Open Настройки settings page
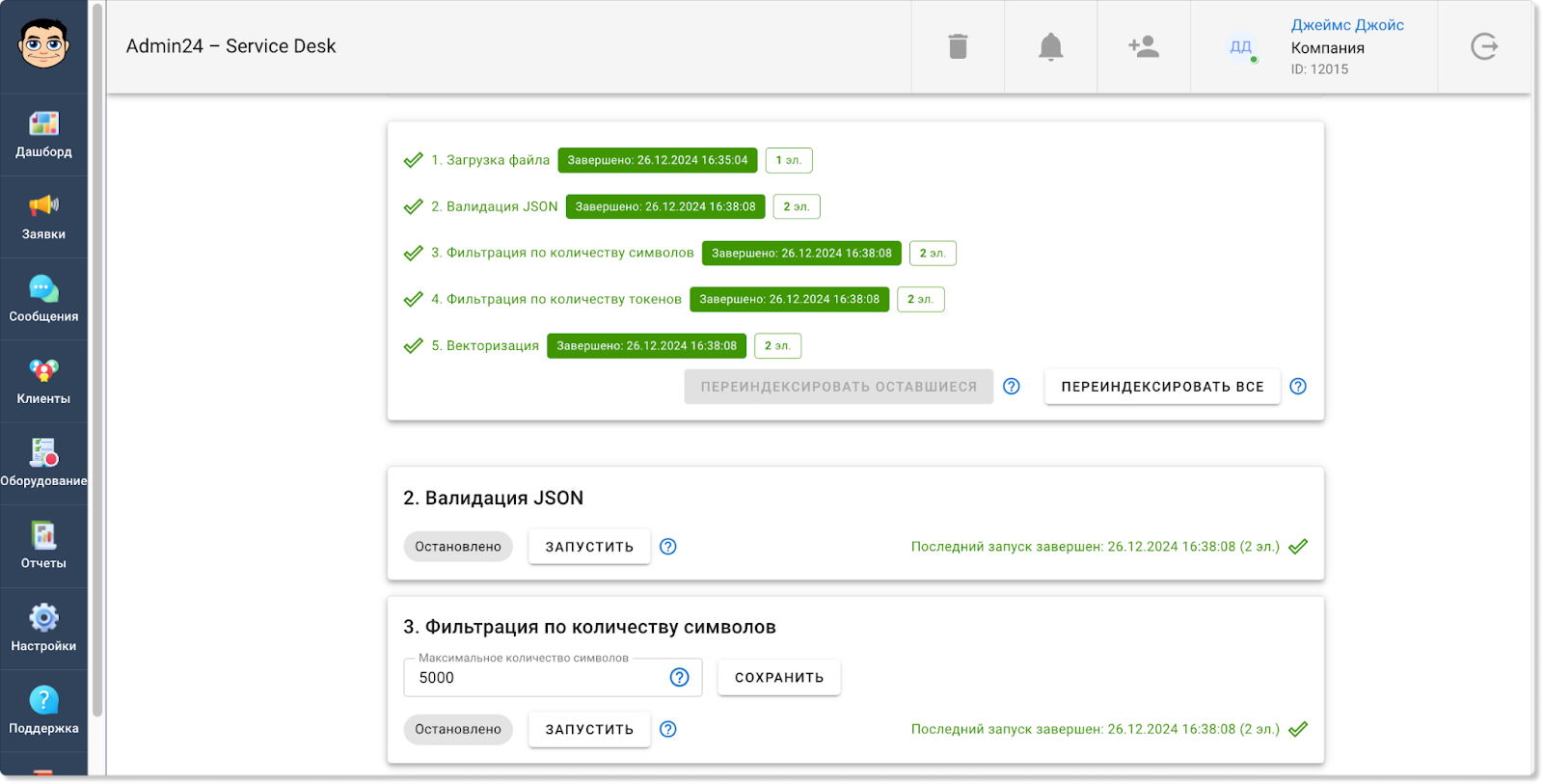 pyautogui.click(x=43, y=629)
